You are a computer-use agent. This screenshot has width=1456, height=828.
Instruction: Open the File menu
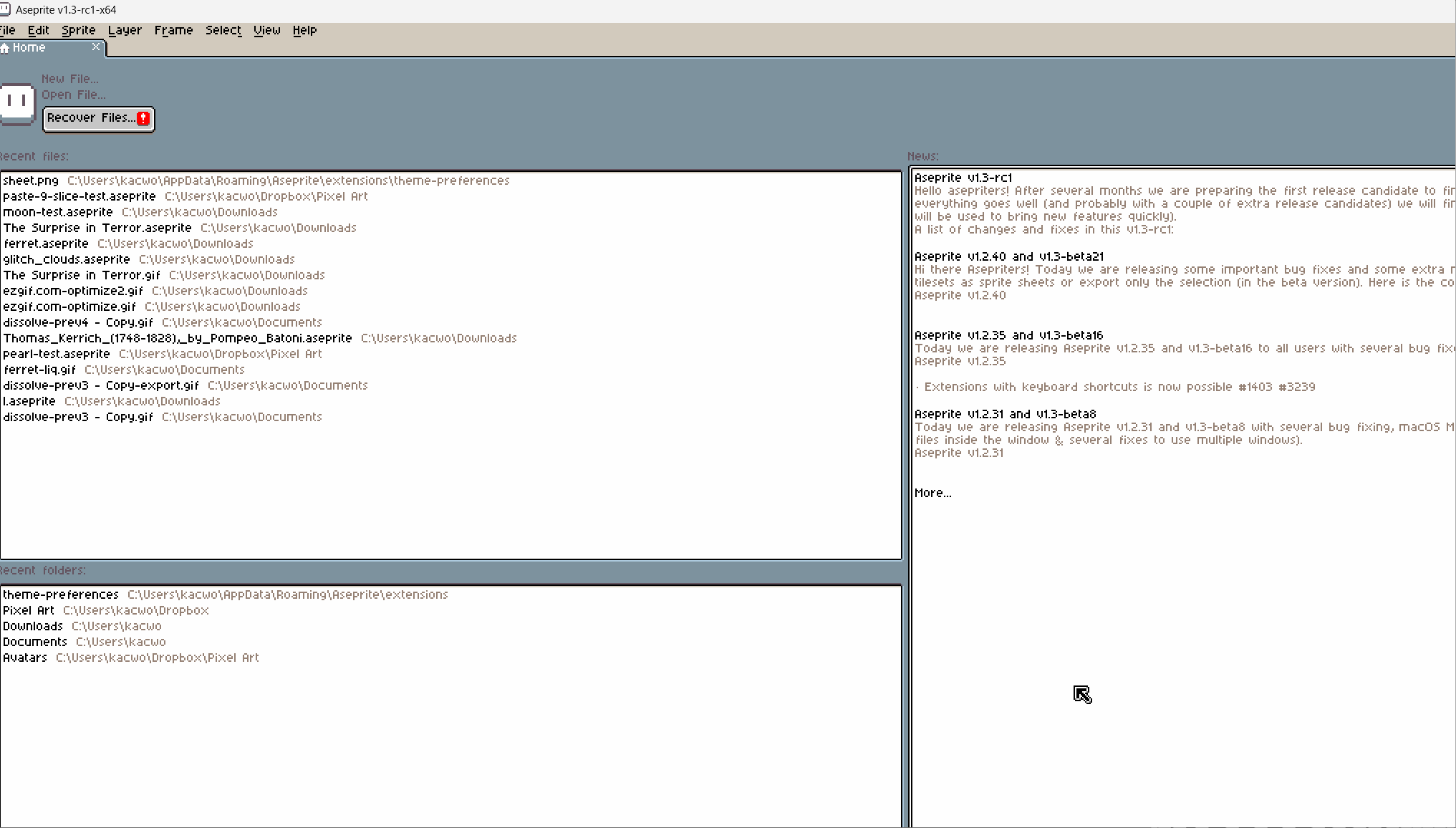point(7,30)
